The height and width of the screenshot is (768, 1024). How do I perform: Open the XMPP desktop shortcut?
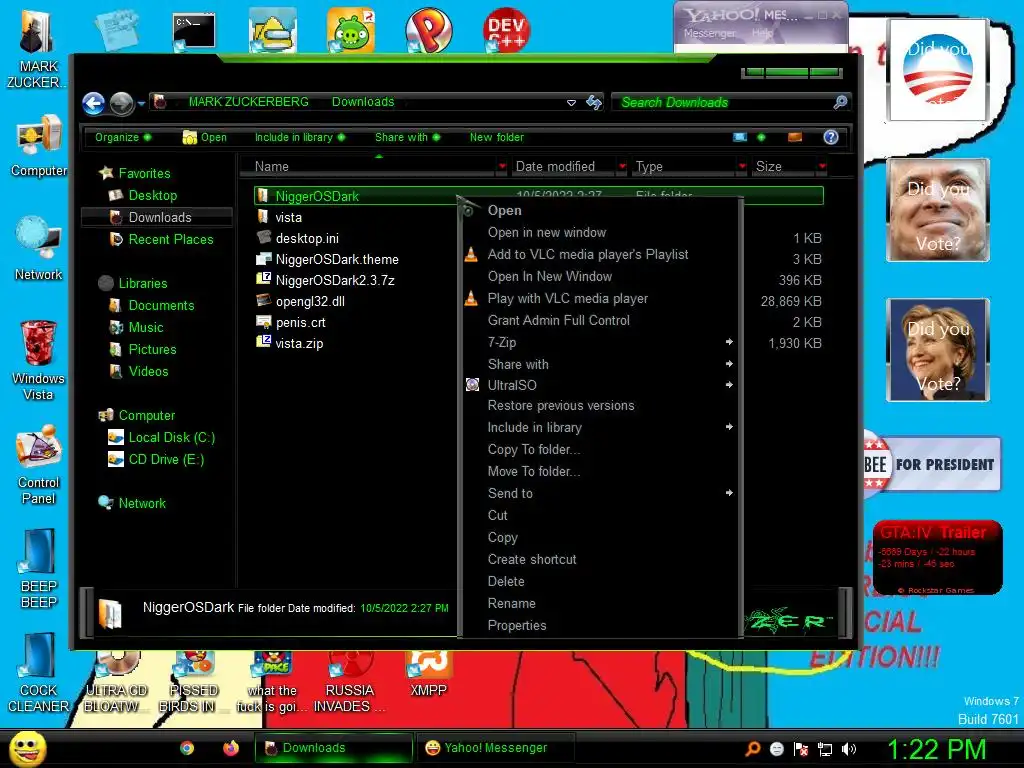pyautogui.click(x=428, y=675)
